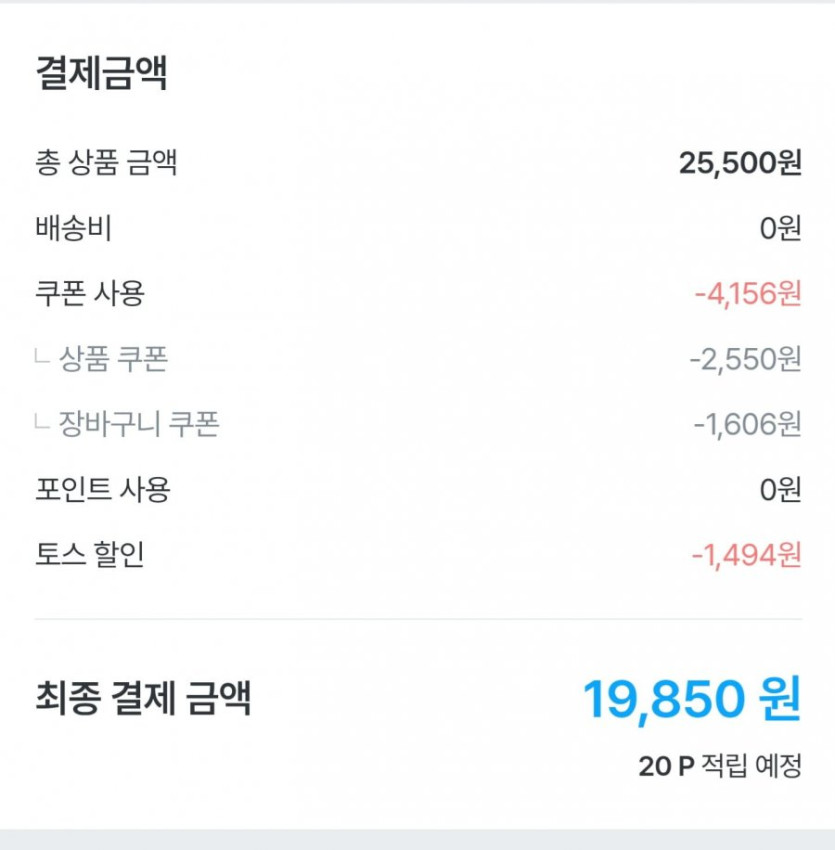Click the 0원 point usage value
Image resolution: width=835 pixels, height=850 pixels.
(780, 491)
